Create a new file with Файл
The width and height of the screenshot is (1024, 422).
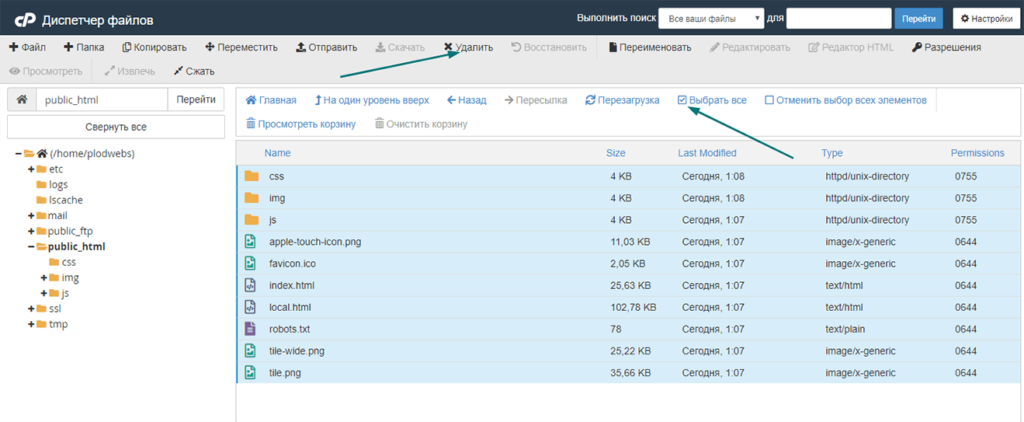point(27,47)
